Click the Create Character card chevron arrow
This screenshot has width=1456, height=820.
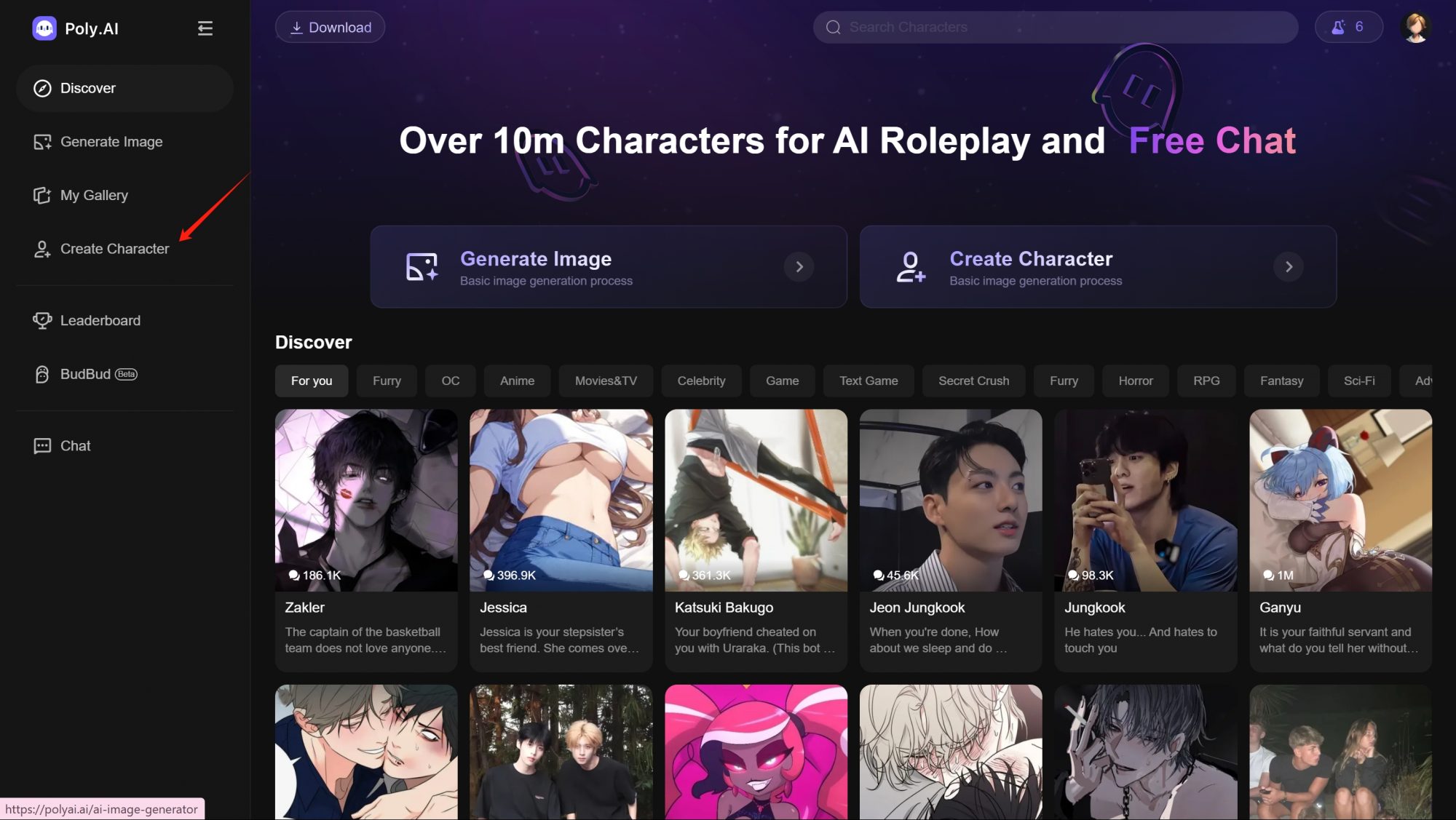pyautogui.click(x=1288, y=267)
